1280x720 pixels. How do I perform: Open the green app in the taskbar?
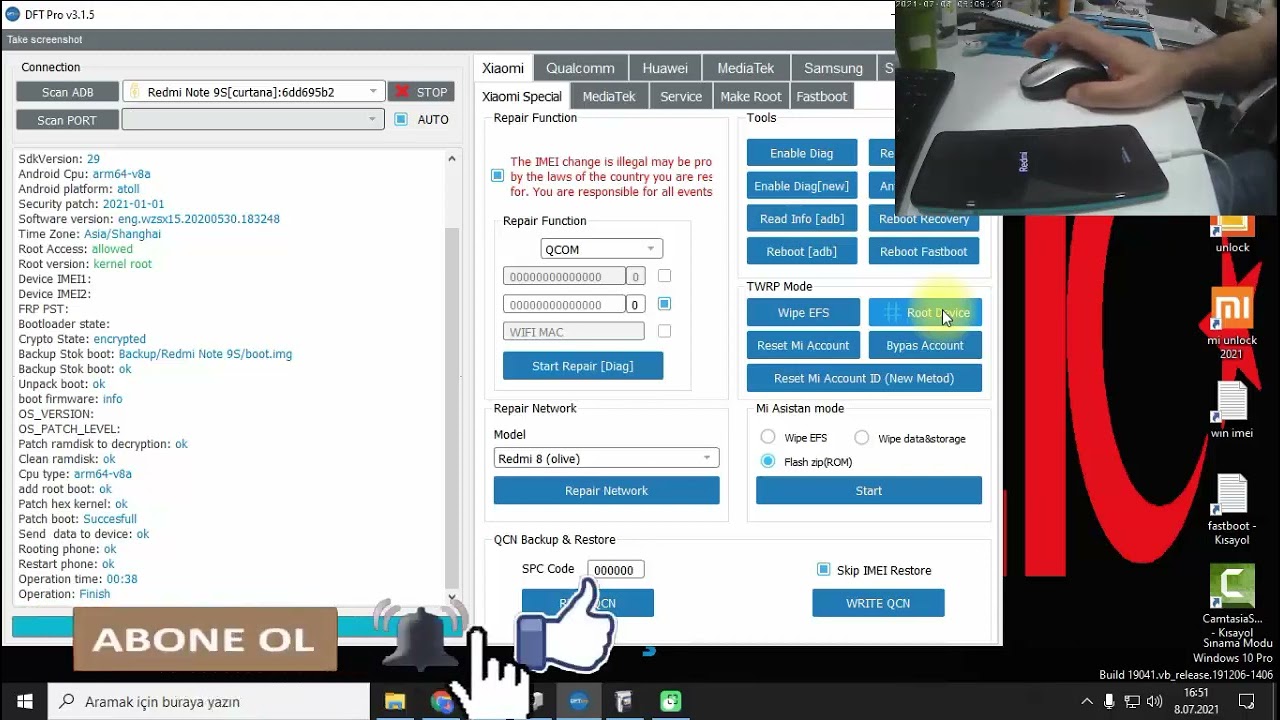coord(671,702)
